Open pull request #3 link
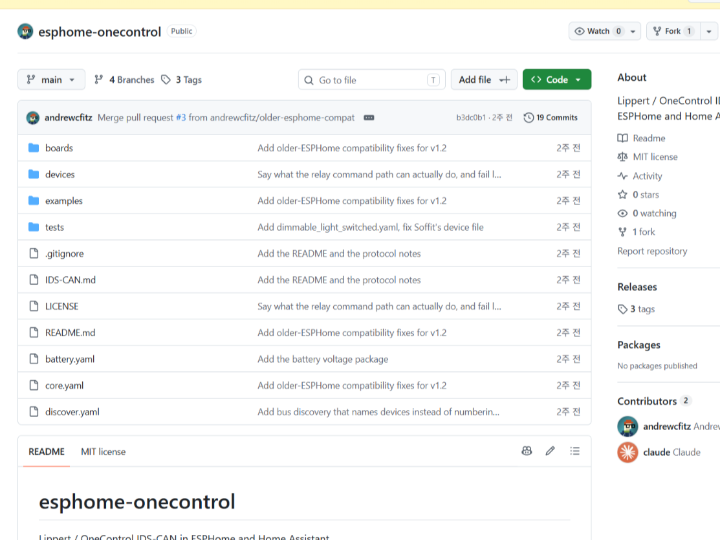Viewport: 720px width, 540px height. (181, 118)
